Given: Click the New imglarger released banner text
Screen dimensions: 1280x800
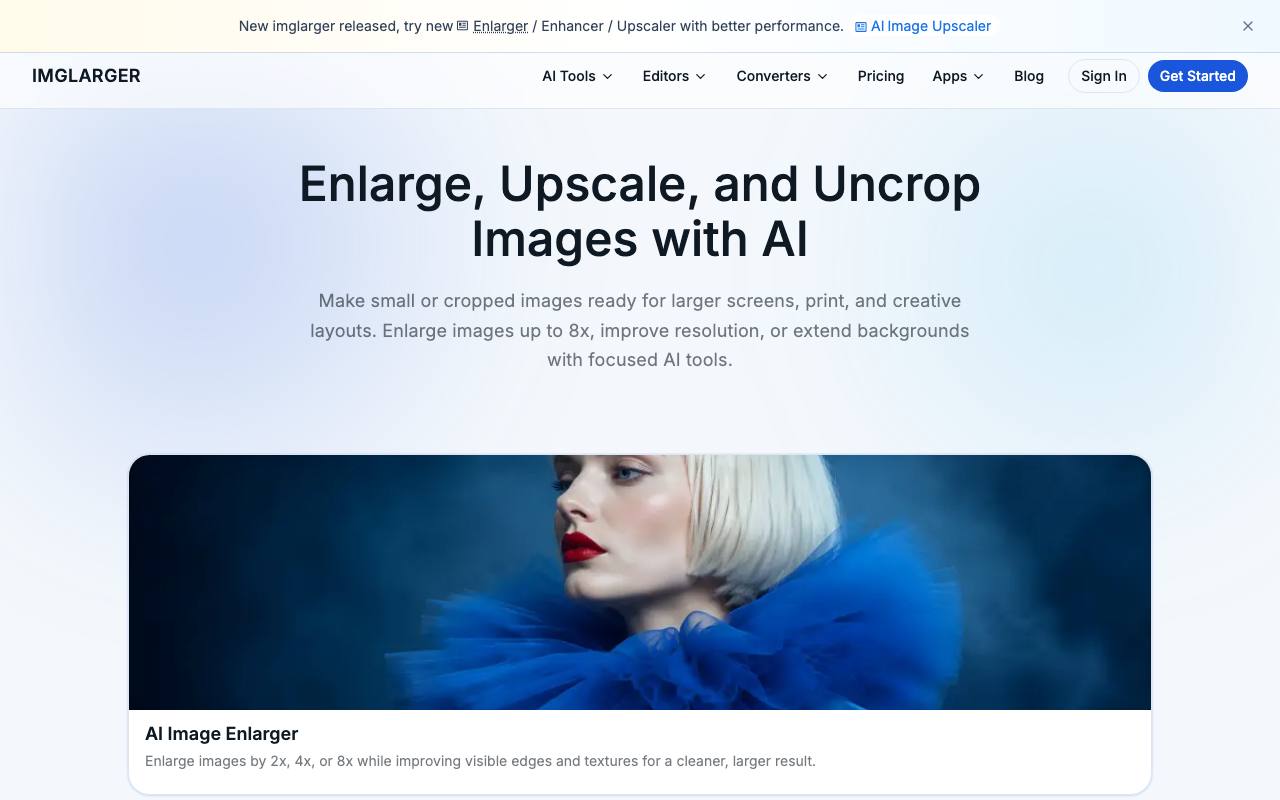Looking at the screenshot, I should [541, 26].
